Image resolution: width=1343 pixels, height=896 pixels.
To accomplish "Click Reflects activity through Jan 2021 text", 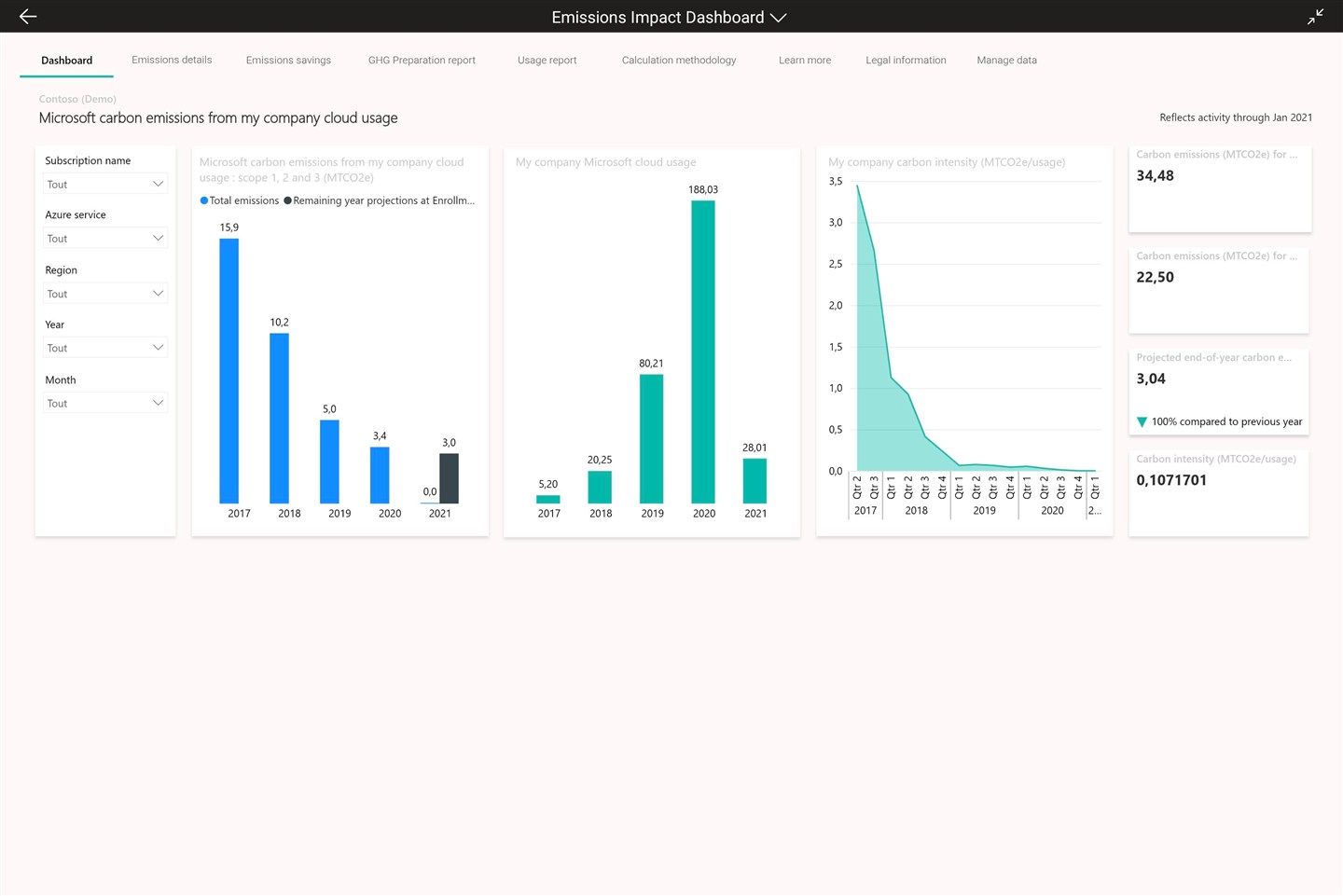I will pyautogui.click(x=1236, y=117).
